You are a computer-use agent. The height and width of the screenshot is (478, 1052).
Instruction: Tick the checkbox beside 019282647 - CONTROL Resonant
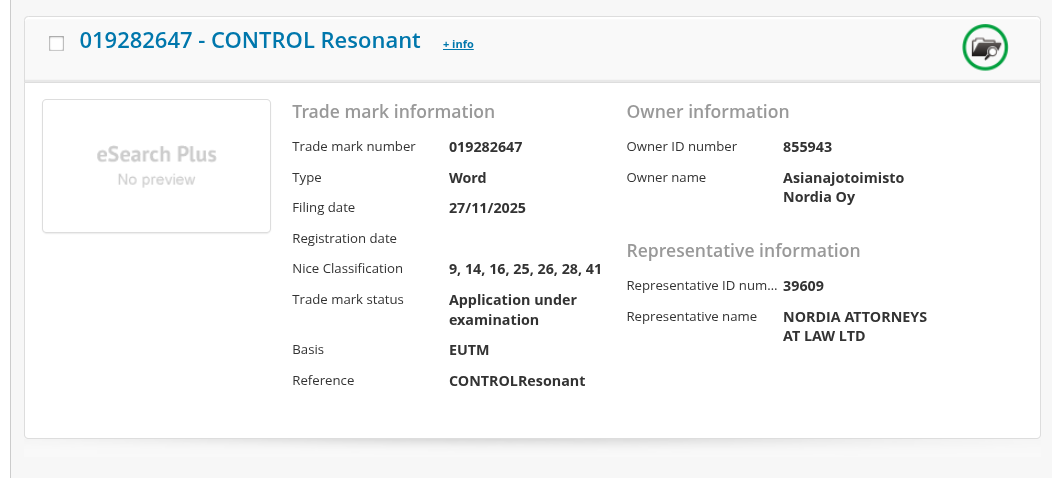point(57,43)
